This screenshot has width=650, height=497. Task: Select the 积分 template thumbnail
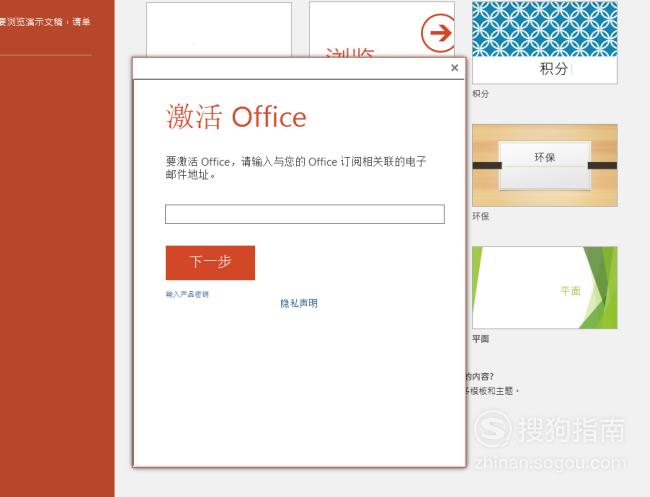tap(544, 42)
